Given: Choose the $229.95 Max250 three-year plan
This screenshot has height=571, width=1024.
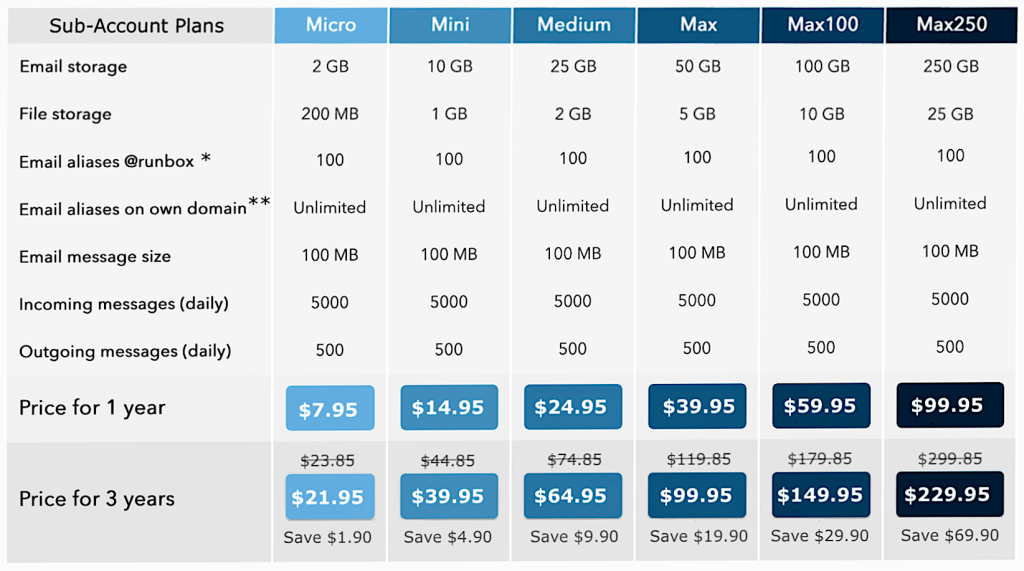Looking at the screenshot, I should coord(948,494).
